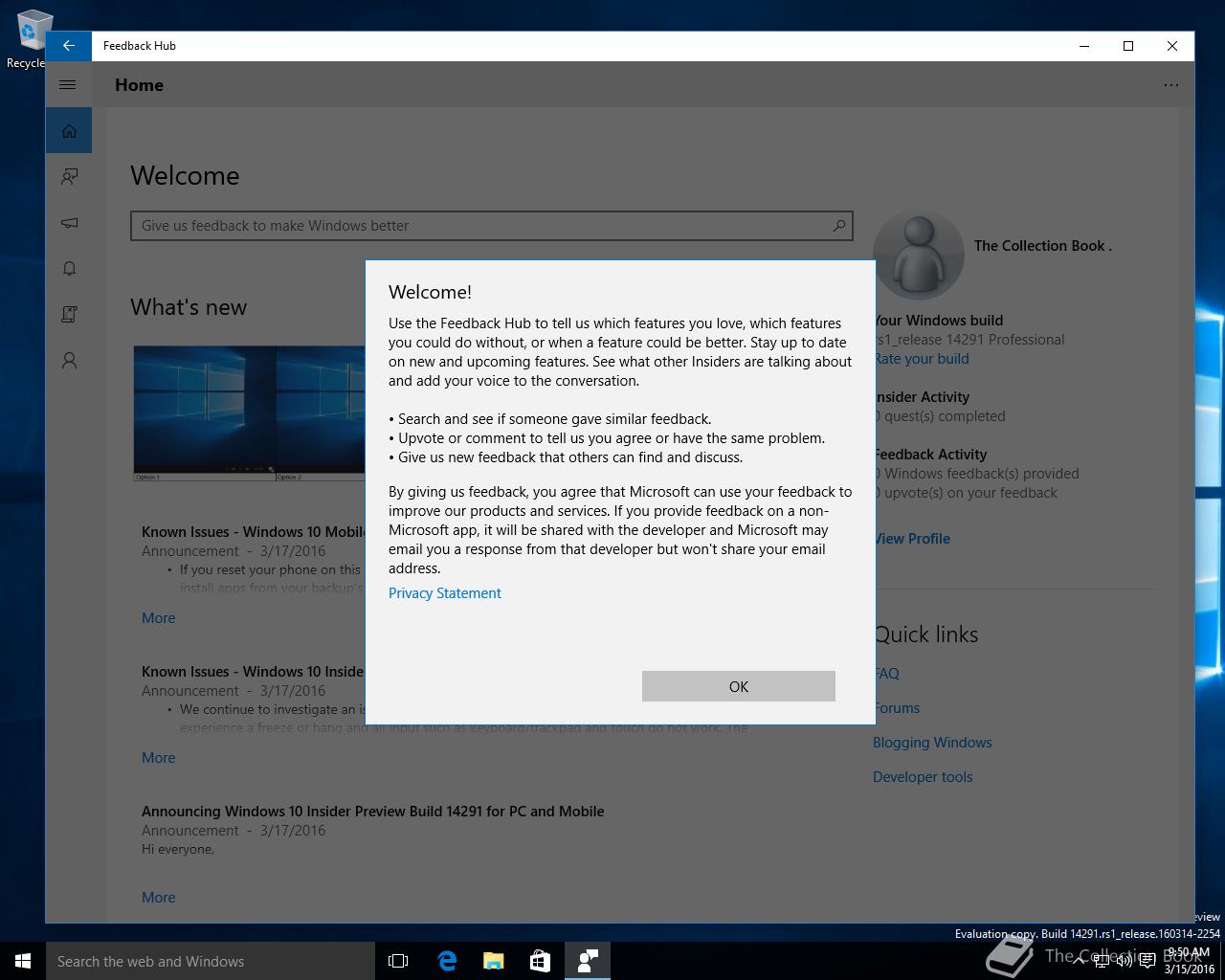
Task: Open the Announcements megaphone icon in the sidebar
Action: (x=69, y=222)
